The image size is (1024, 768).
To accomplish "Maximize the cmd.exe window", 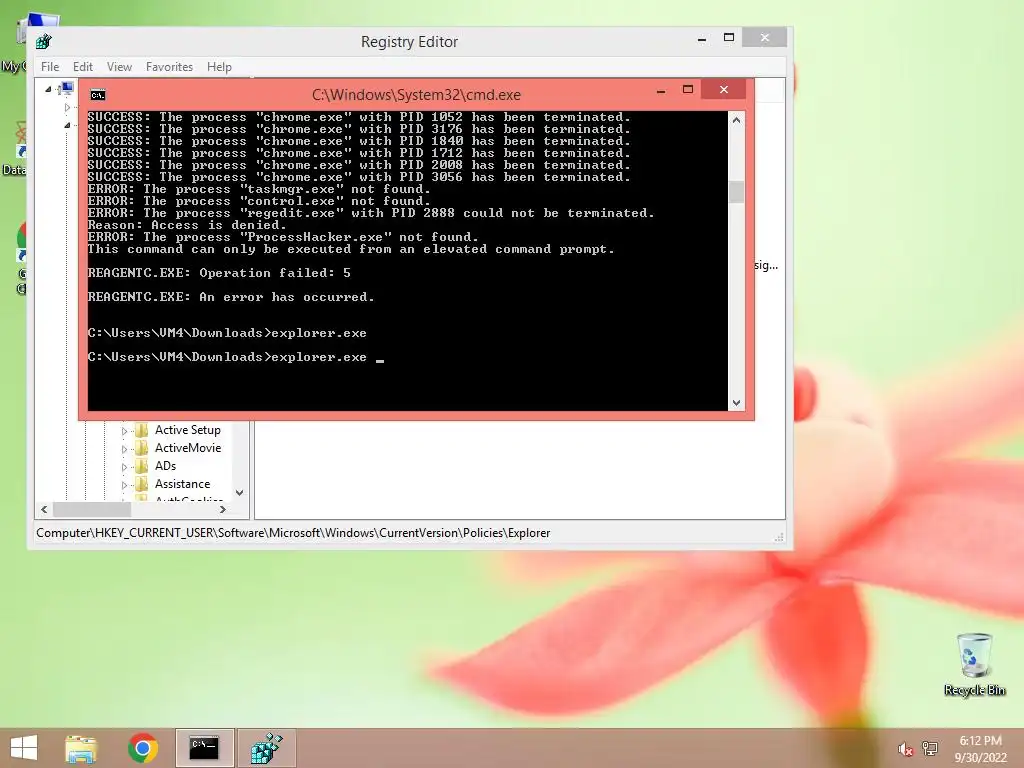I will click(688, 89).
